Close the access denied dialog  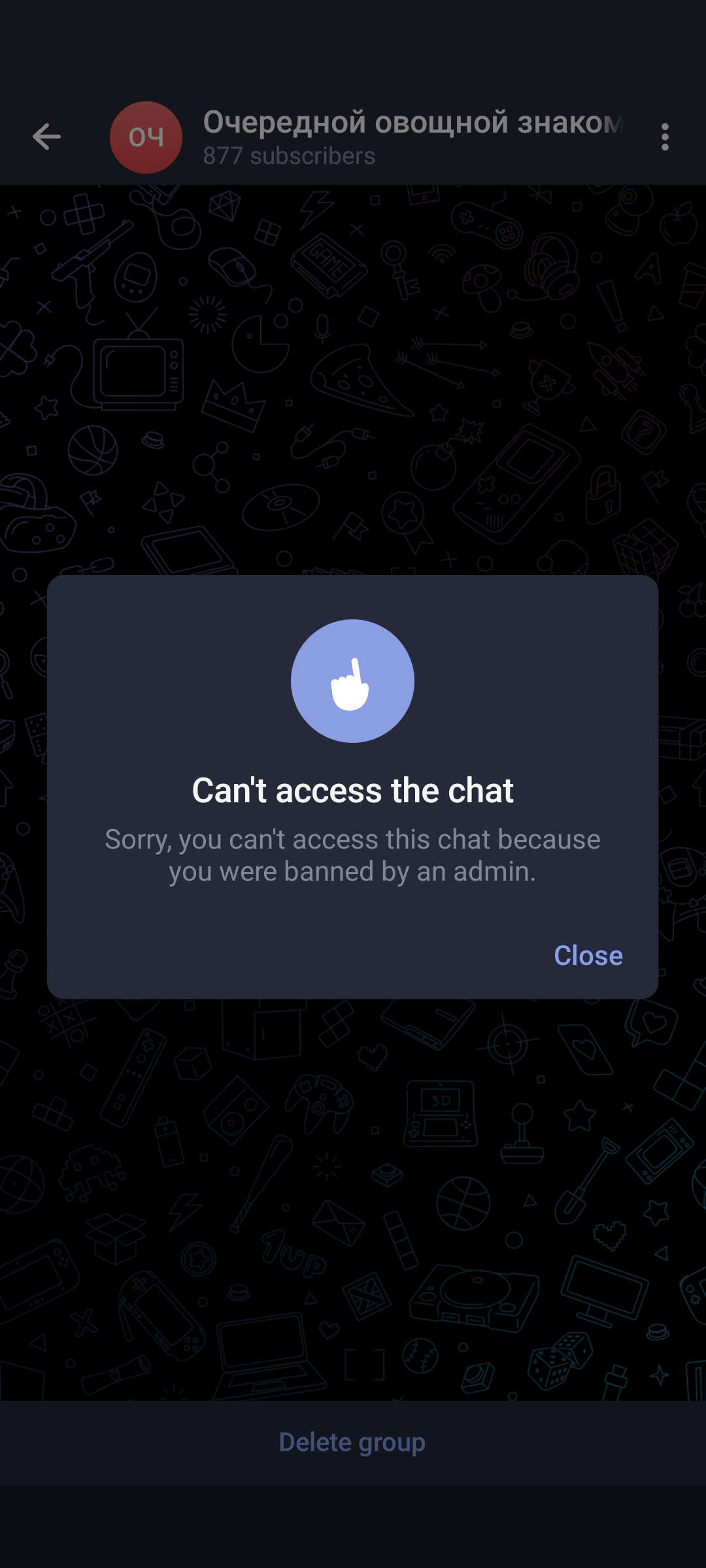588,955
